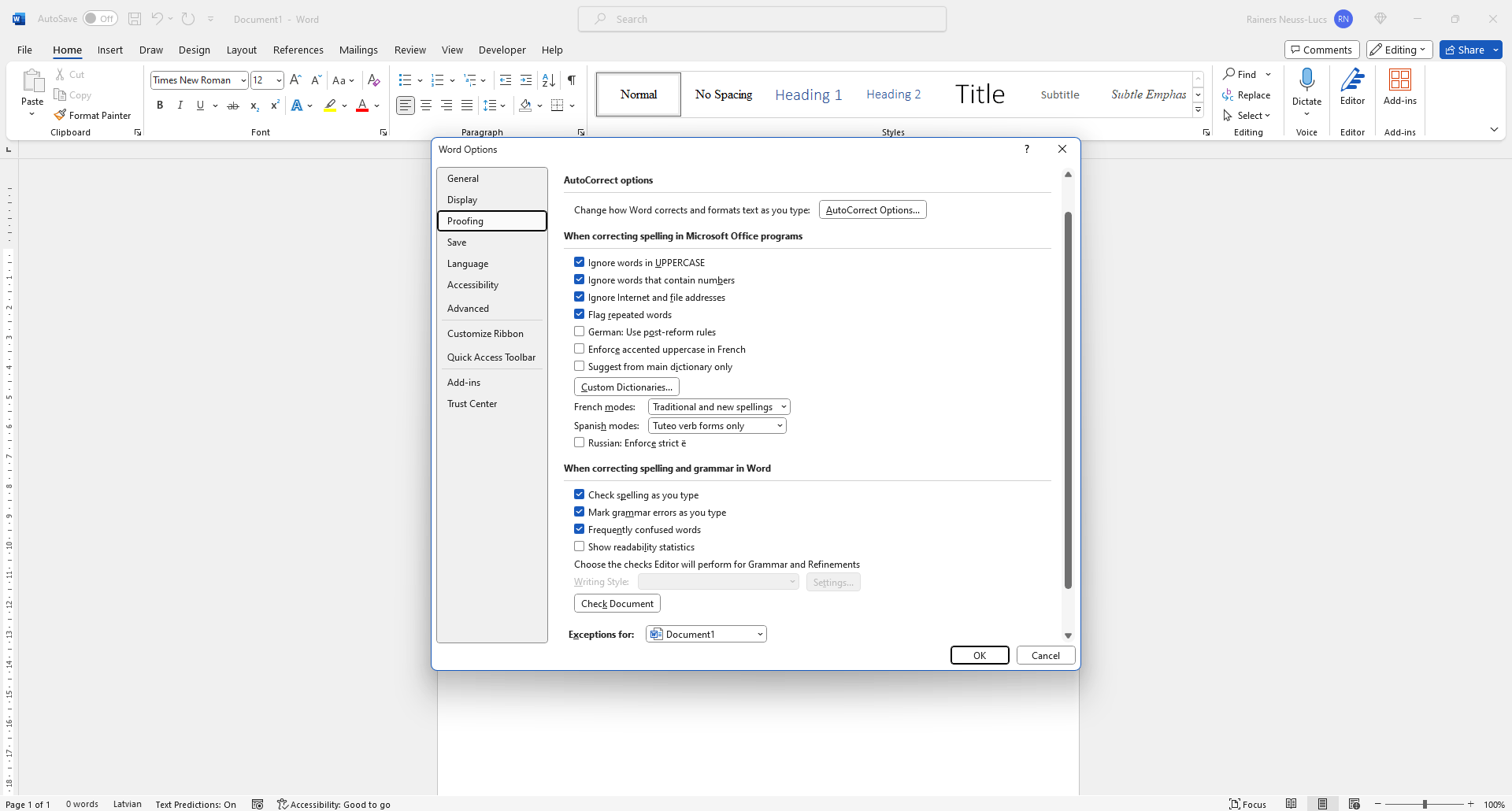Uncheck Mark grammar errors as you type
The height and width of the screenshot is (811, 1512).
pyautogui.click(x=580, y=512)
